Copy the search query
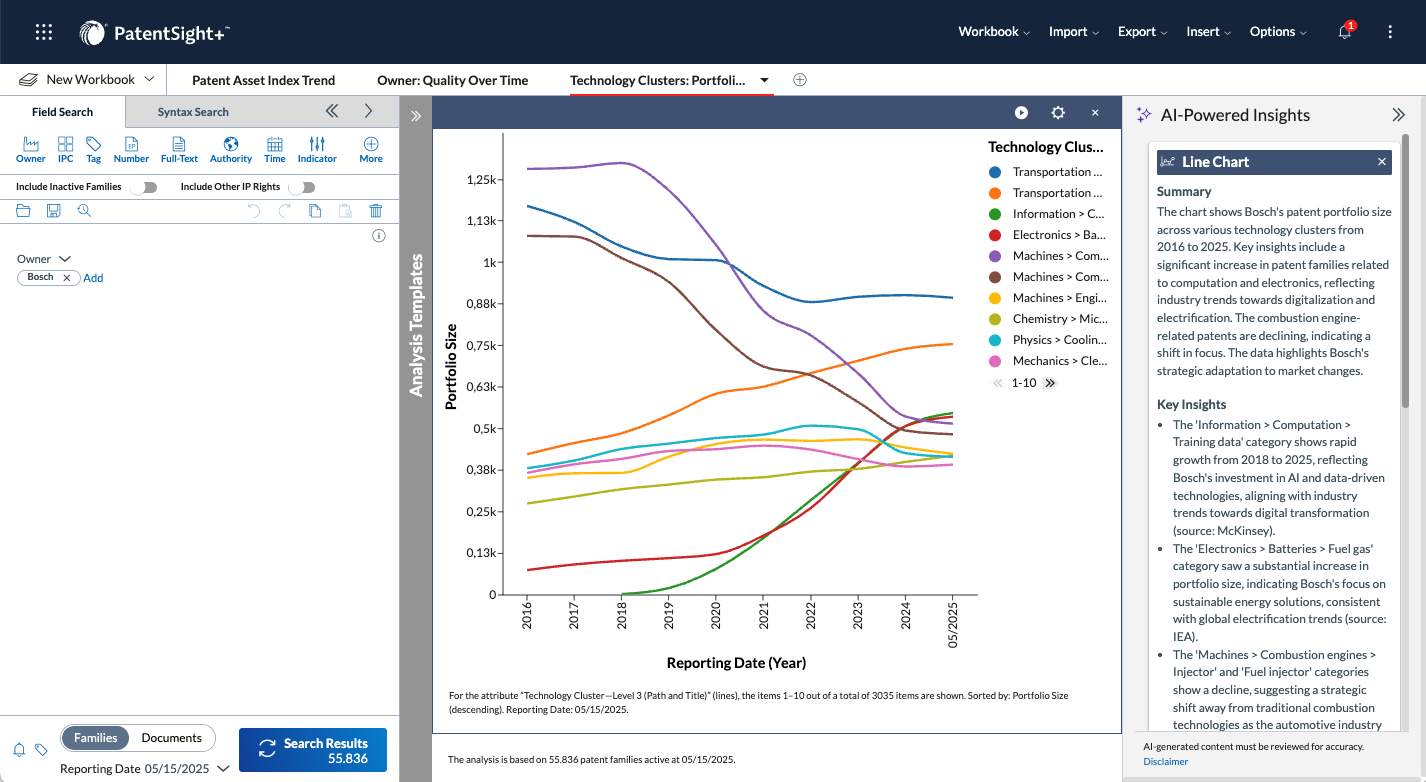1426x782 pixels. [315, 210]
